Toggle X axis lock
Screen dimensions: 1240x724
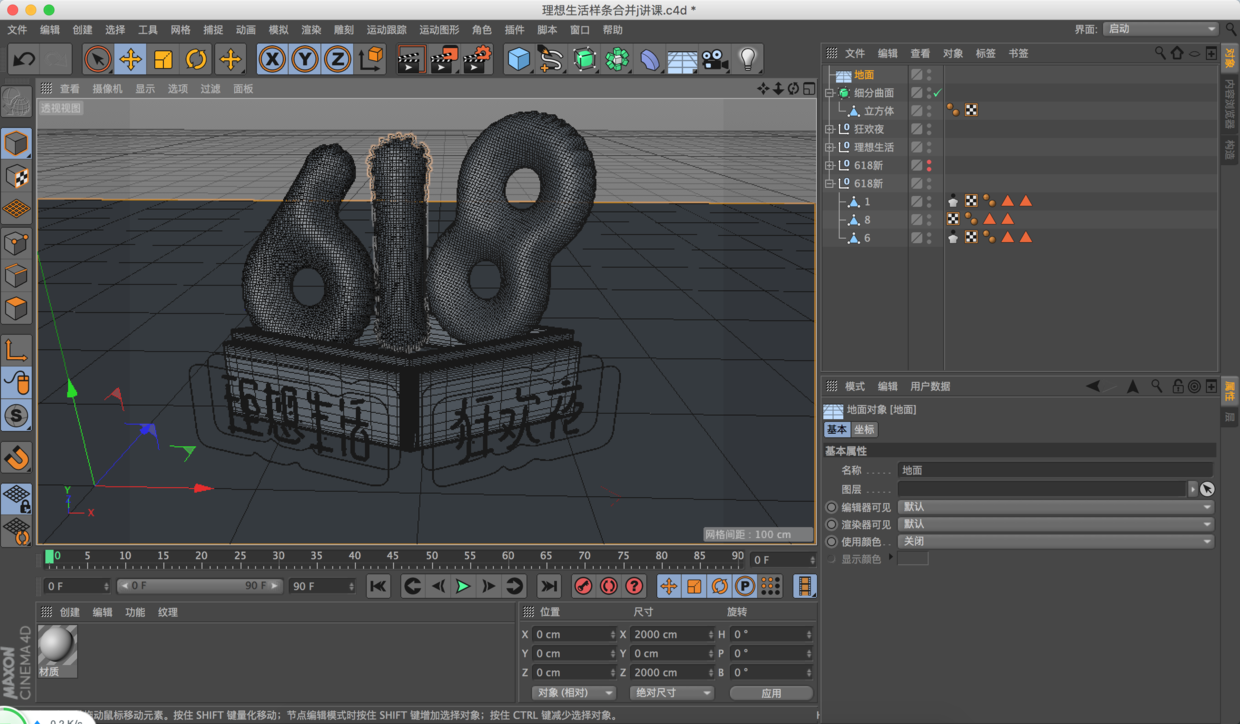click(x=271, y=59)
